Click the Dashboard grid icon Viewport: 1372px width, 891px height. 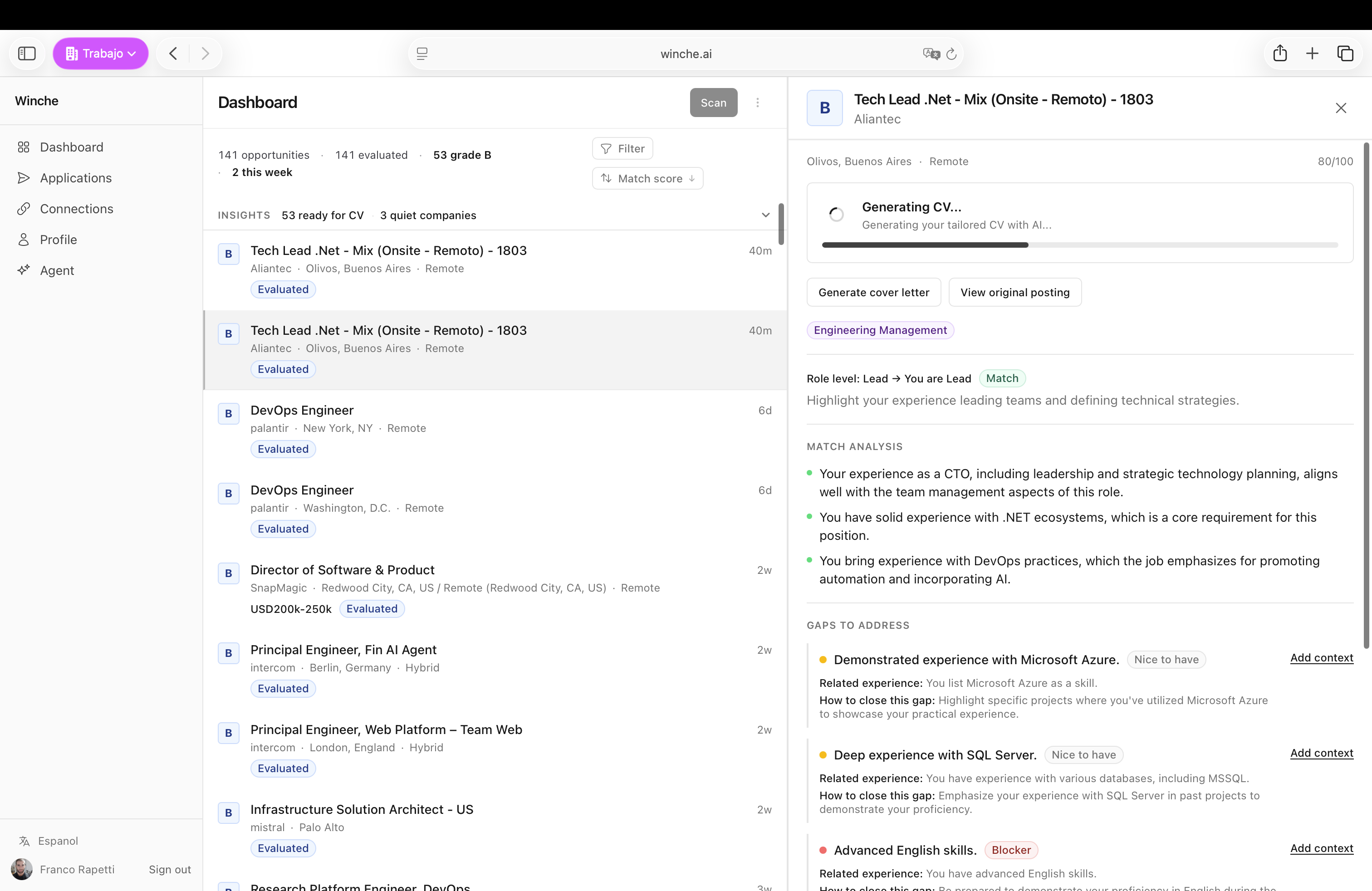[x=24, y=147]
